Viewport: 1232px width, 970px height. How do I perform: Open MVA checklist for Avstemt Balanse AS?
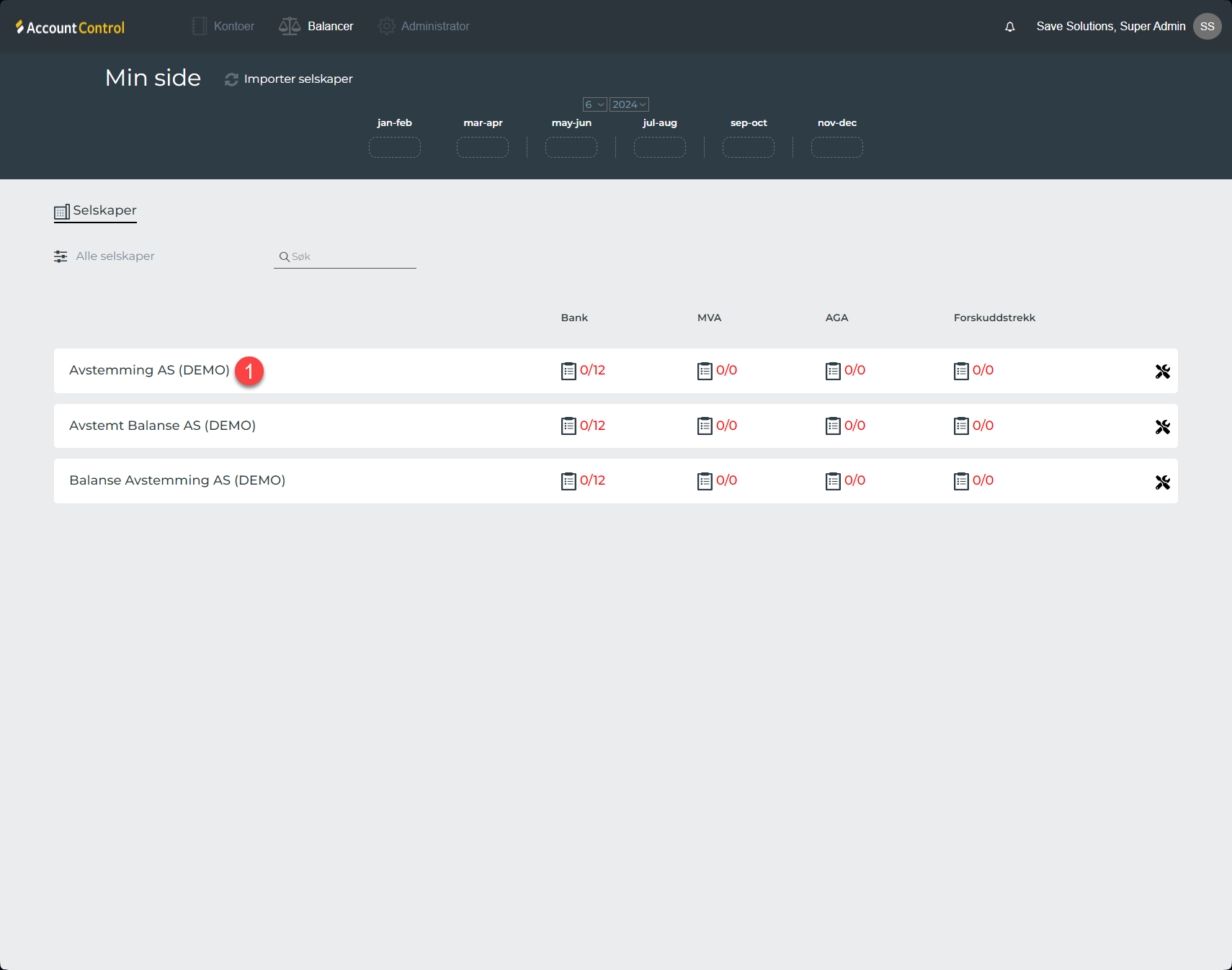pos(705,426)
